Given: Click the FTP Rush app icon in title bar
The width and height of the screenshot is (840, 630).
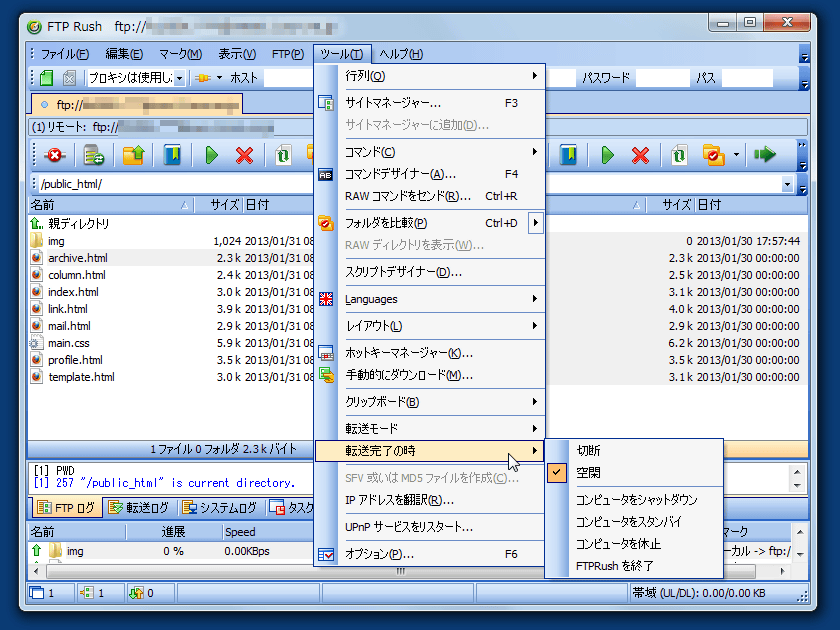Looking at the screenshot, I should point(35,26).
